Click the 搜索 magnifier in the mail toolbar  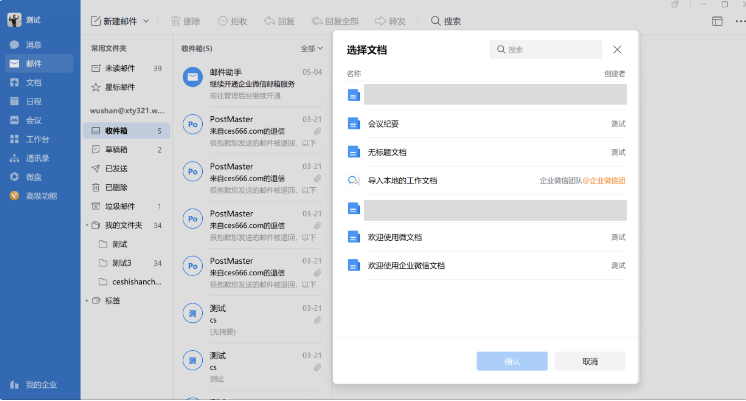436,20
